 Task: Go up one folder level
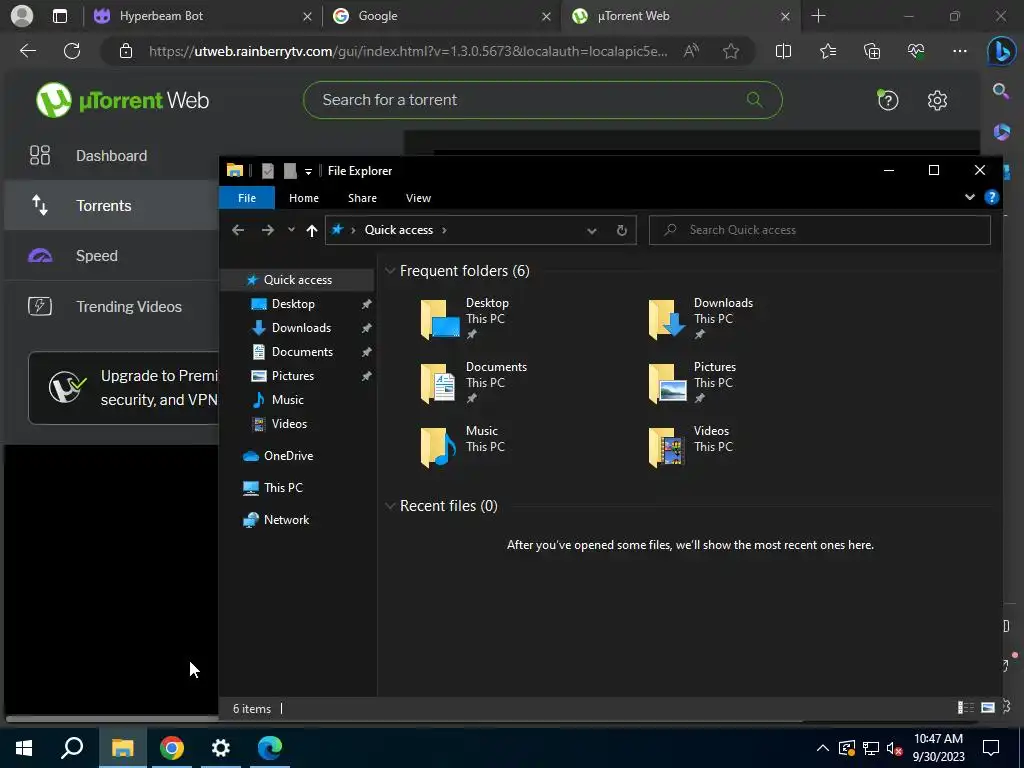click(312, 230)
